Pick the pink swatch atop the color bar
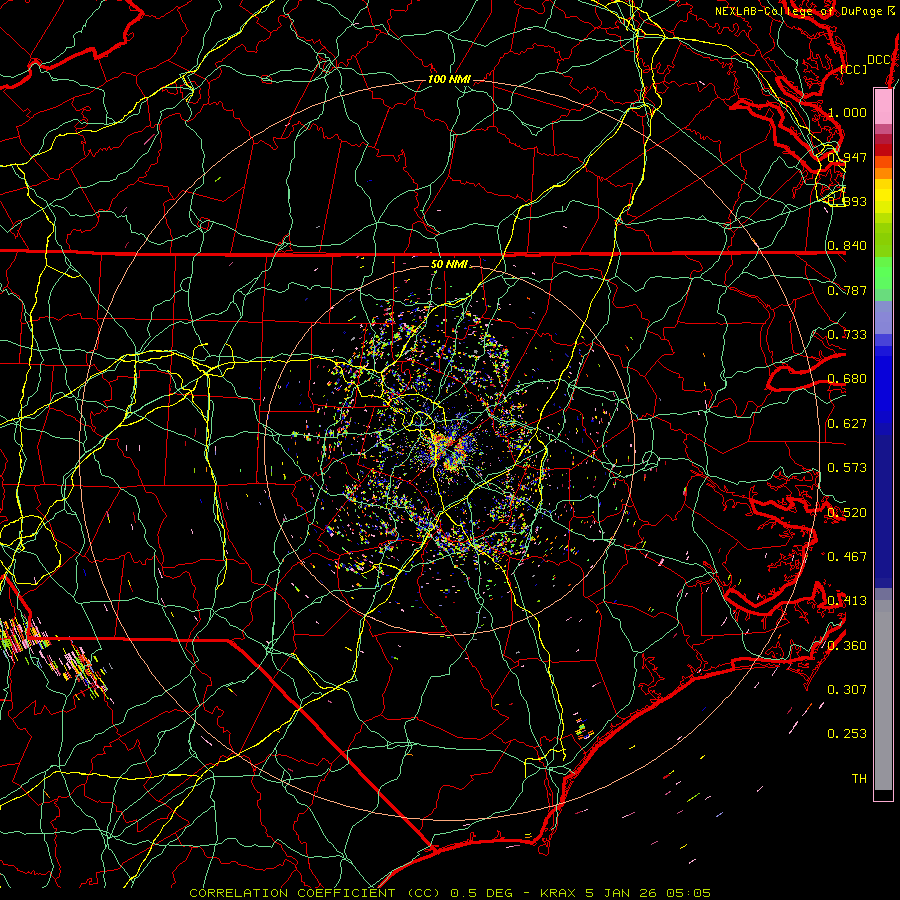 point(883,106)
